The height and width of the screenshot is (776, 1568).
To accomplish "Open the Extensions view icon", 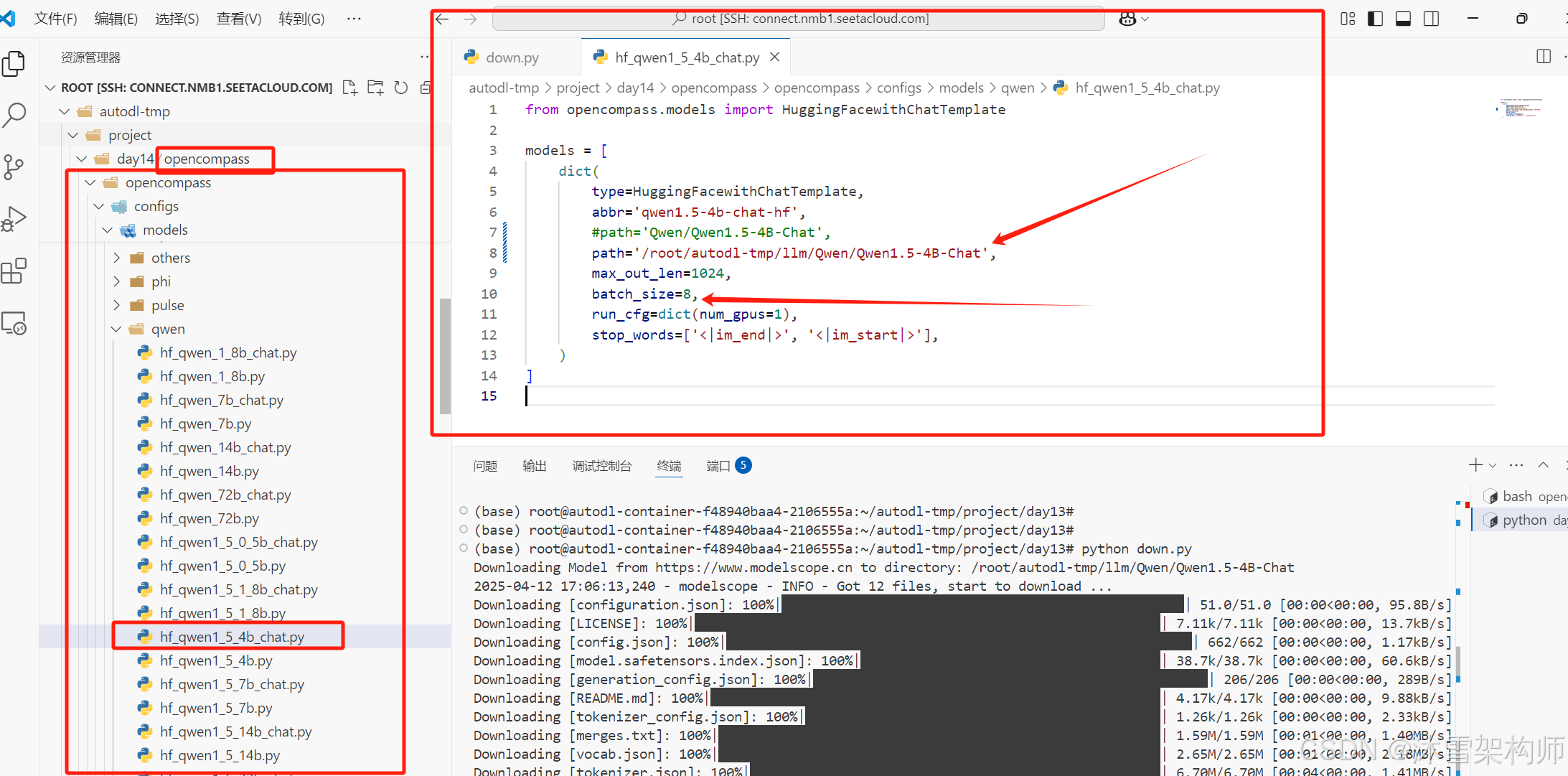I will (x=14, y=271).
